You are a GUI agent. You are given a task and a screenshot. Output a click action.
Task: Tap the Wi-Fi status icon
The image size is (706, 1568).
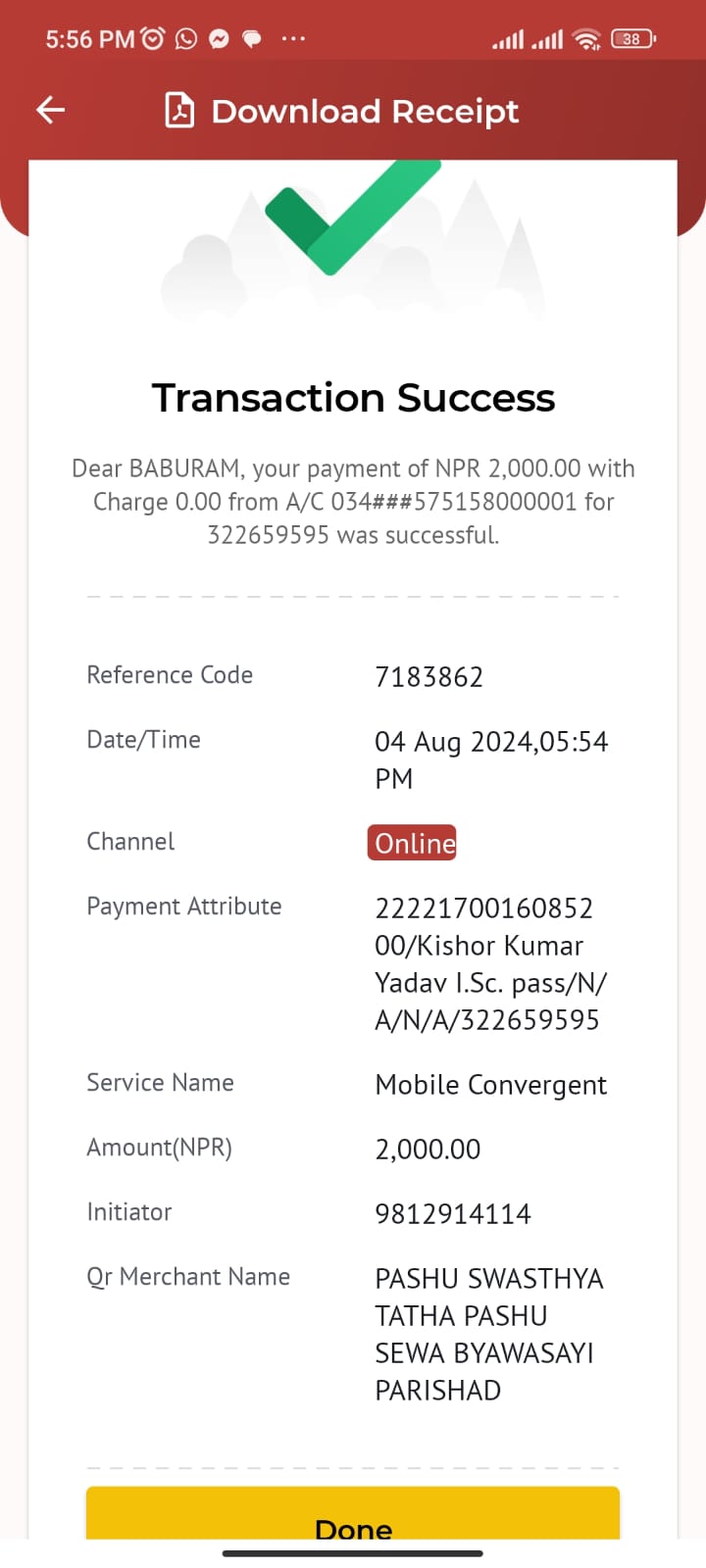tap(587, 39)
